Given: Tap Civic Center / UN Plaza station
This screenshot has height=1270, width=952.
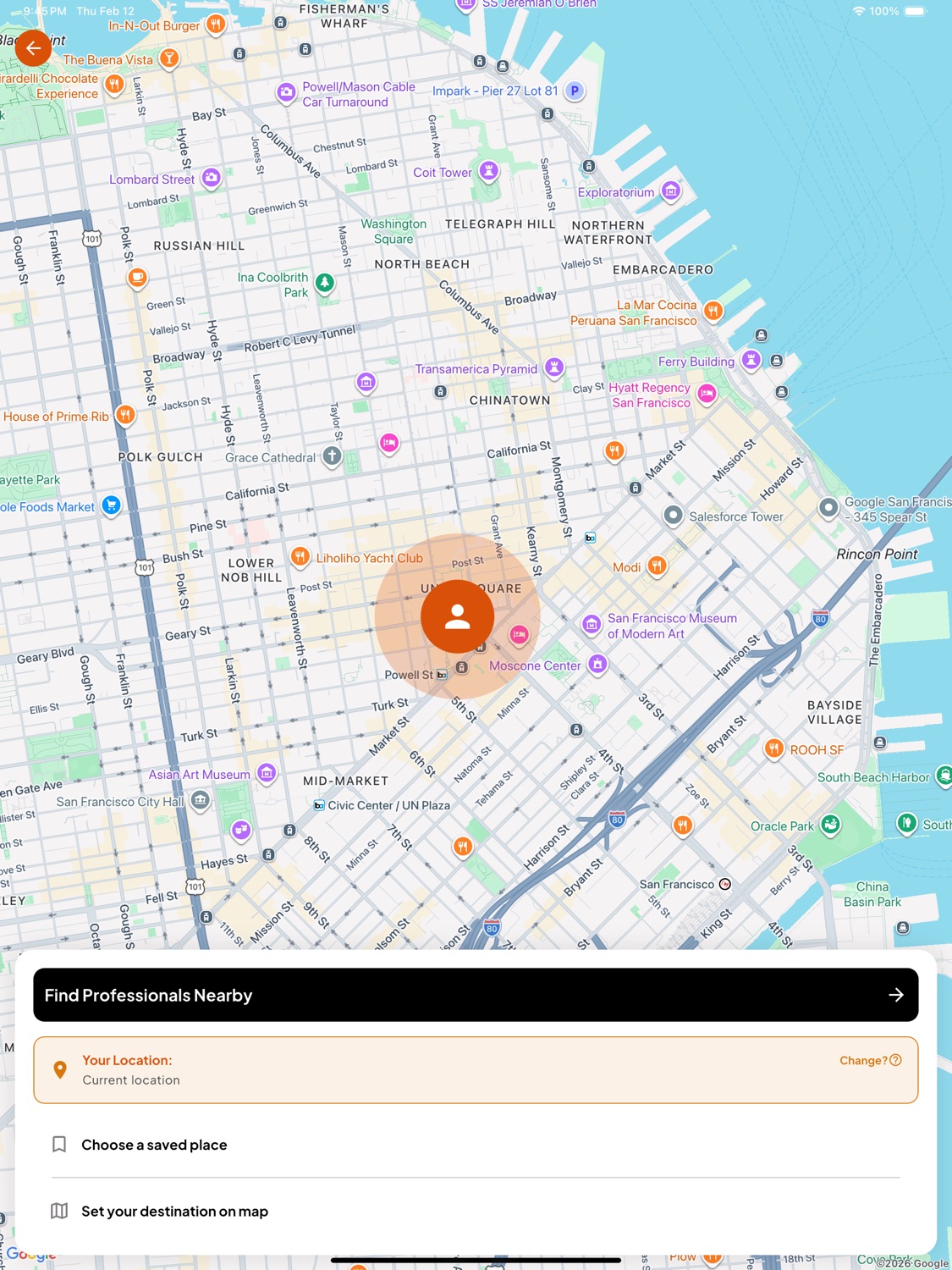Looking at the screenshot, I should click(319, 805).
